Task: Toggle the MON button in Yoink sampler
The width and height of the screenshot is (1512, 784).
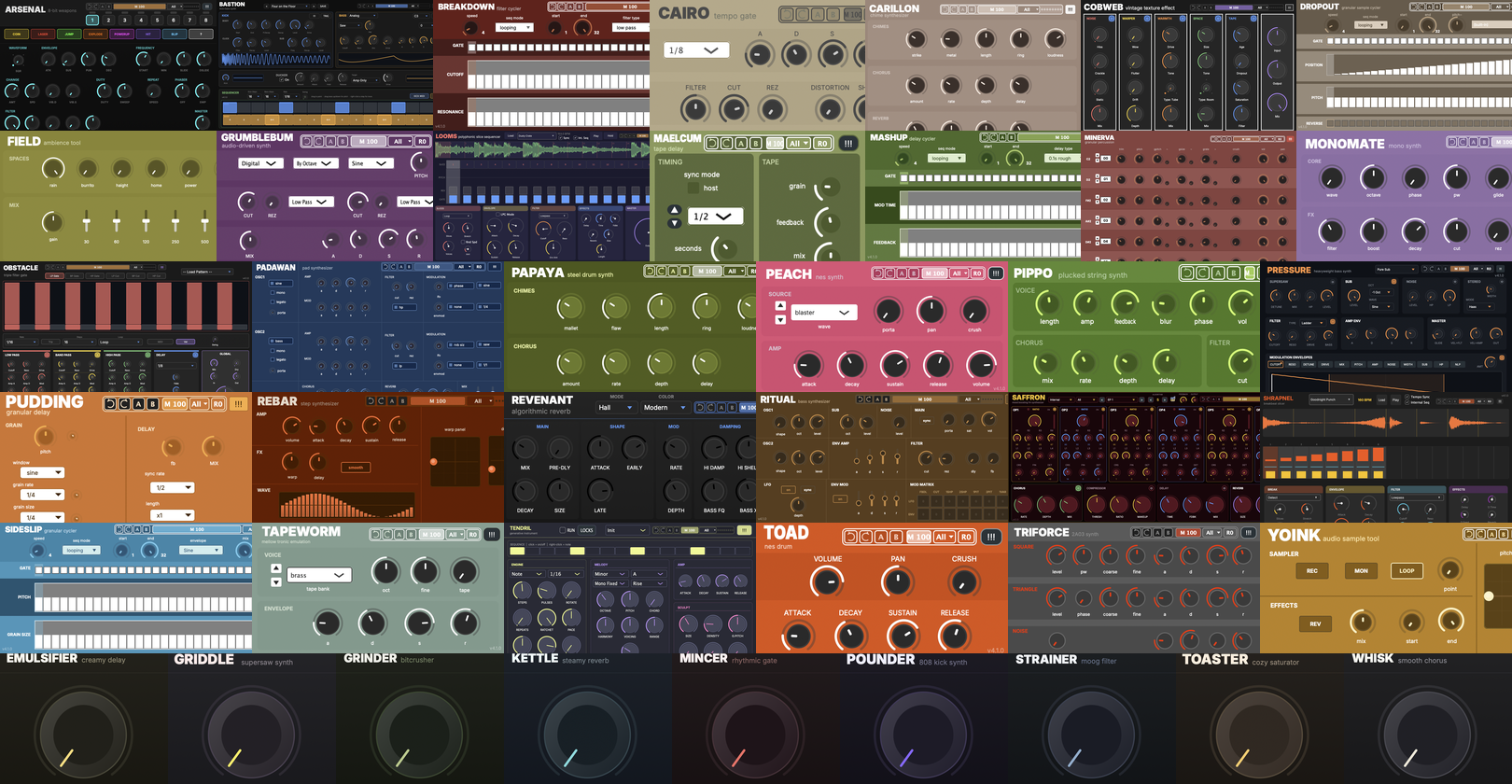Action: click(x=1361, y=570)
